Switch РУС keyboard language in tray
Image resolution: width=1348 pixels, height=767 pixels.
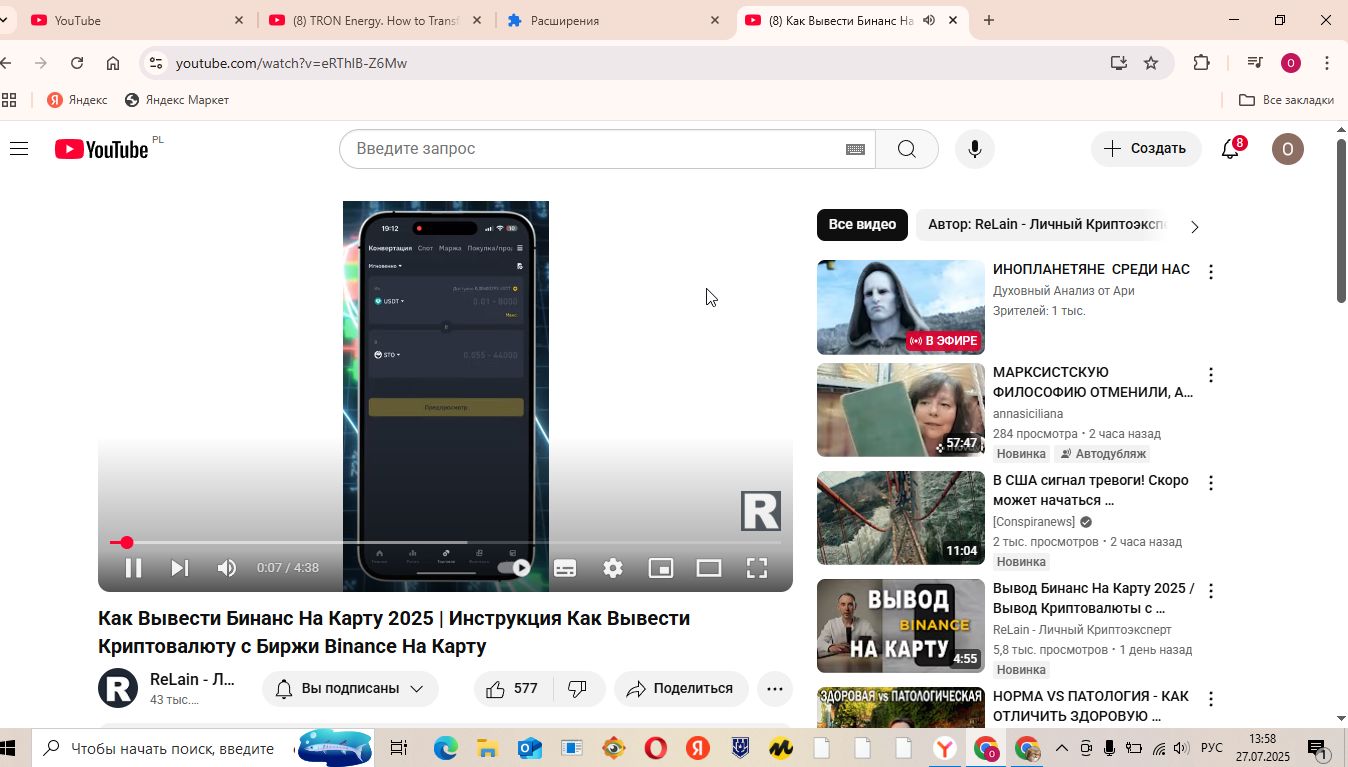point(1211,748)
